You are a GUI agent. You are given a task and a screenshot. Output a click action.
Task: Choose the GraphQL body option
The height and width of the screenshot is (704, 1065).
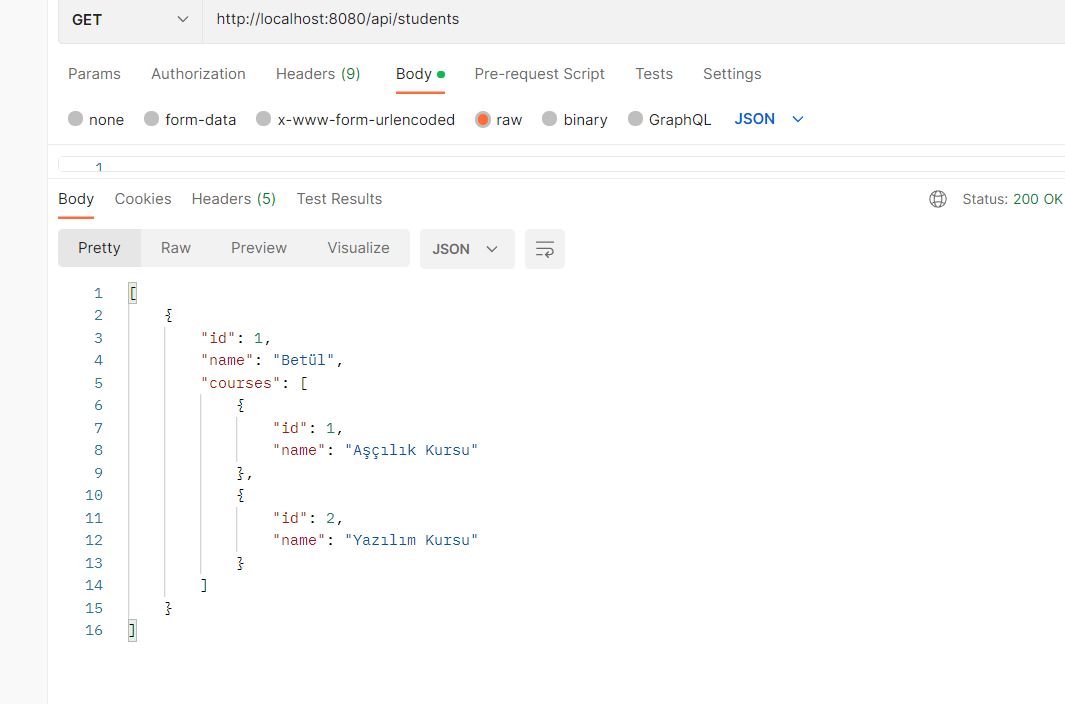669,119
